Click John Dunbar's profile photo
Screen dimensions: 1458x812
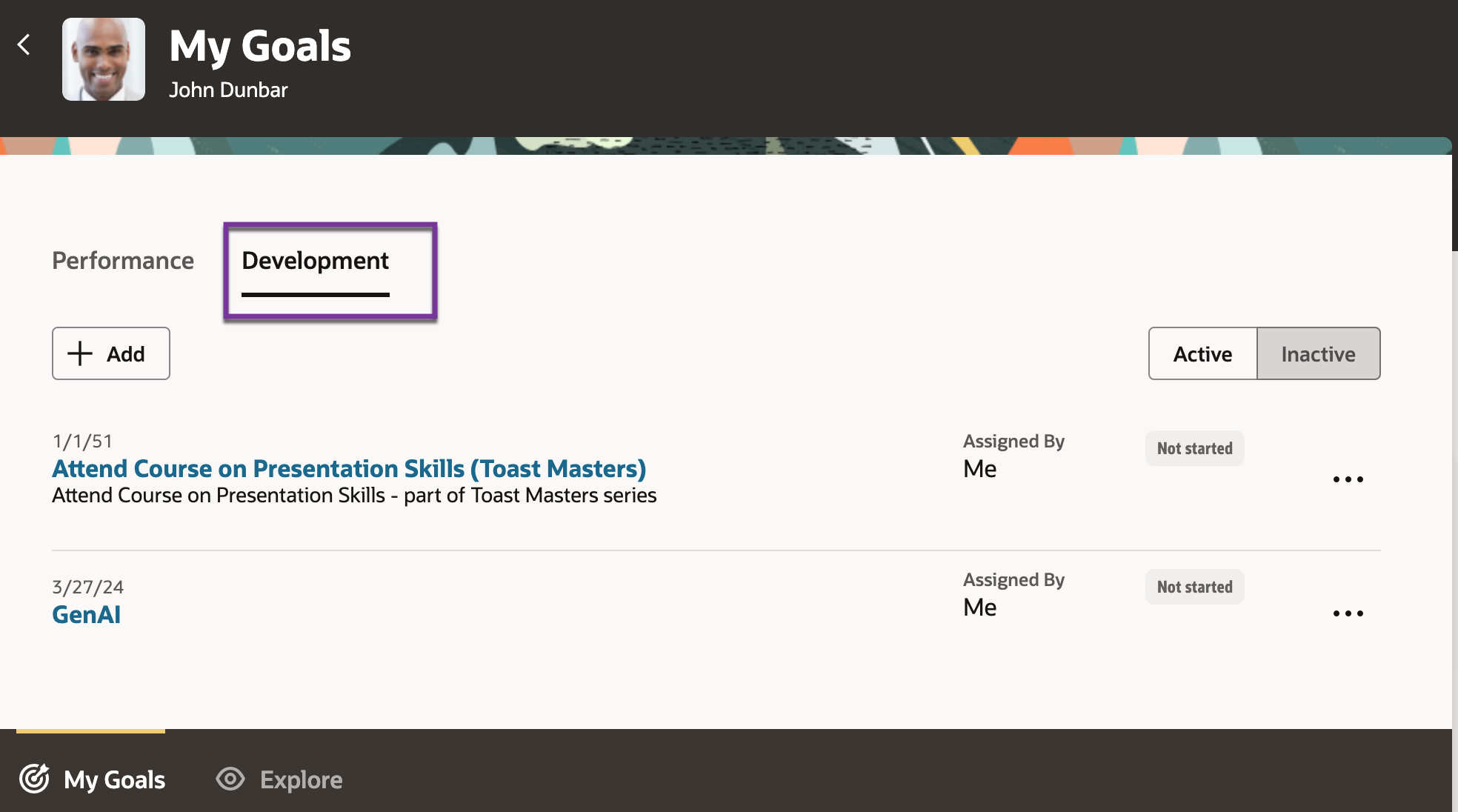point(104,59)
